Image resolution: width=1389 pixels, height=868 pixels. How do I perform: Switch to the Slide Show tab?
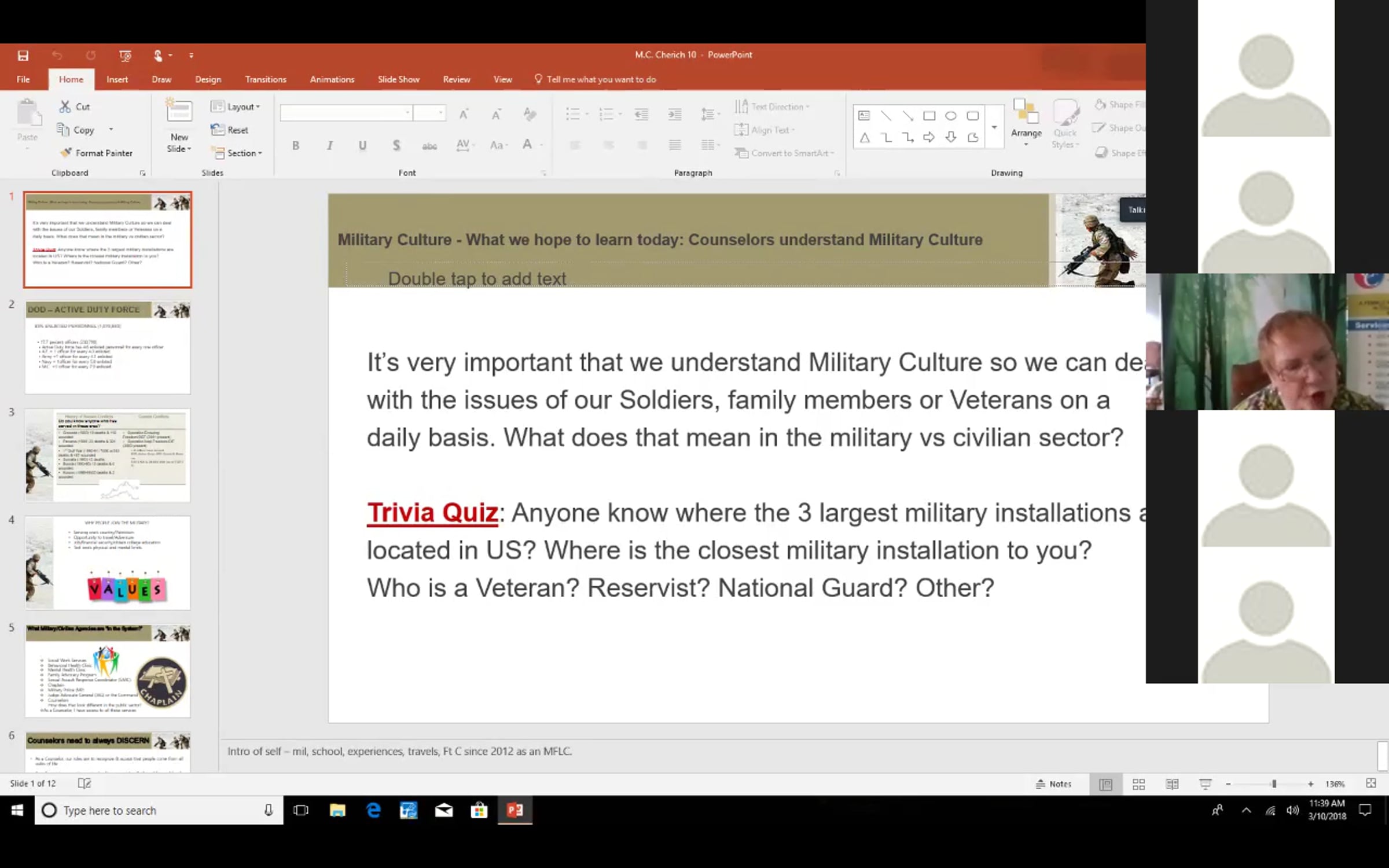click(398, 79)
